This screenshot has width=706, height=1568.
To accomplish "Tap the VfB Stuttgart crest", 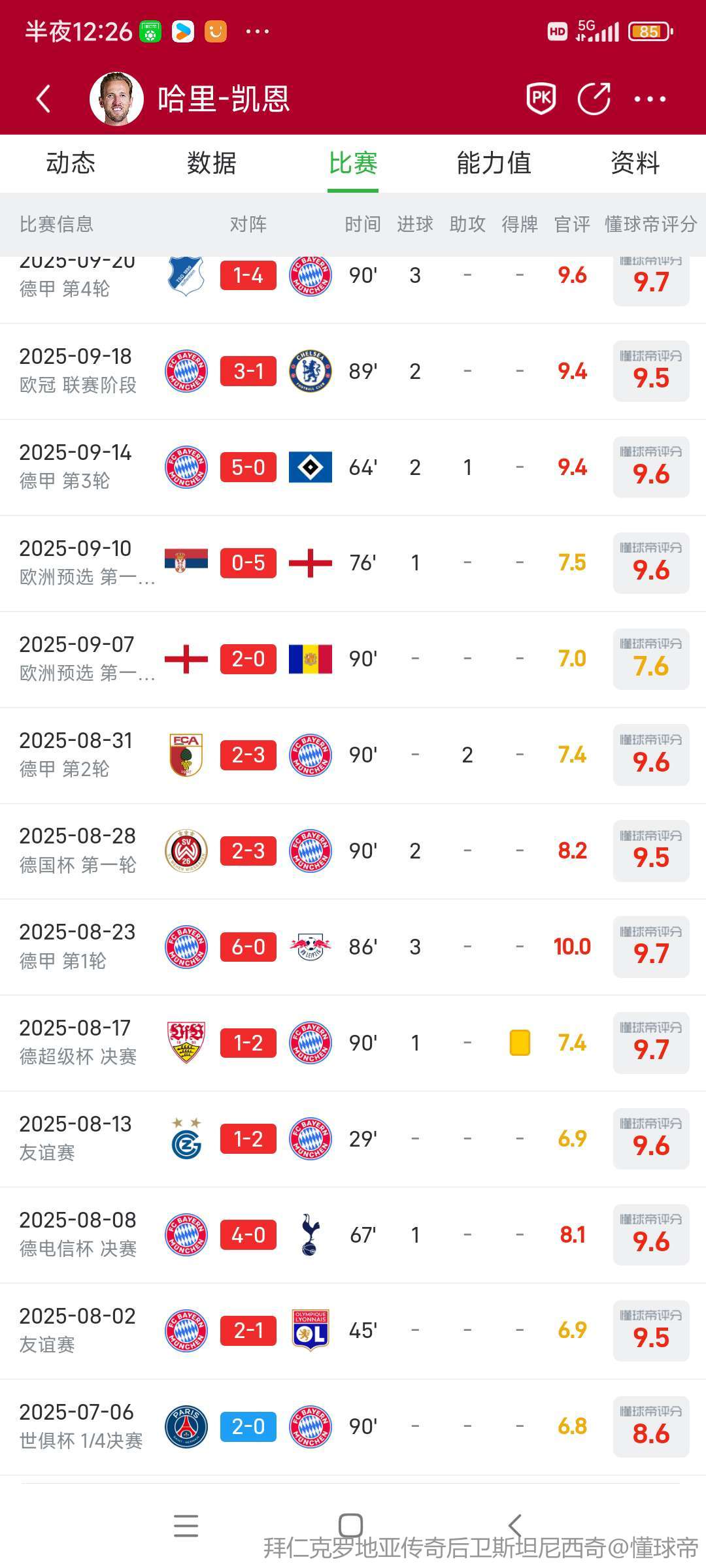I will coord(186,1043).
